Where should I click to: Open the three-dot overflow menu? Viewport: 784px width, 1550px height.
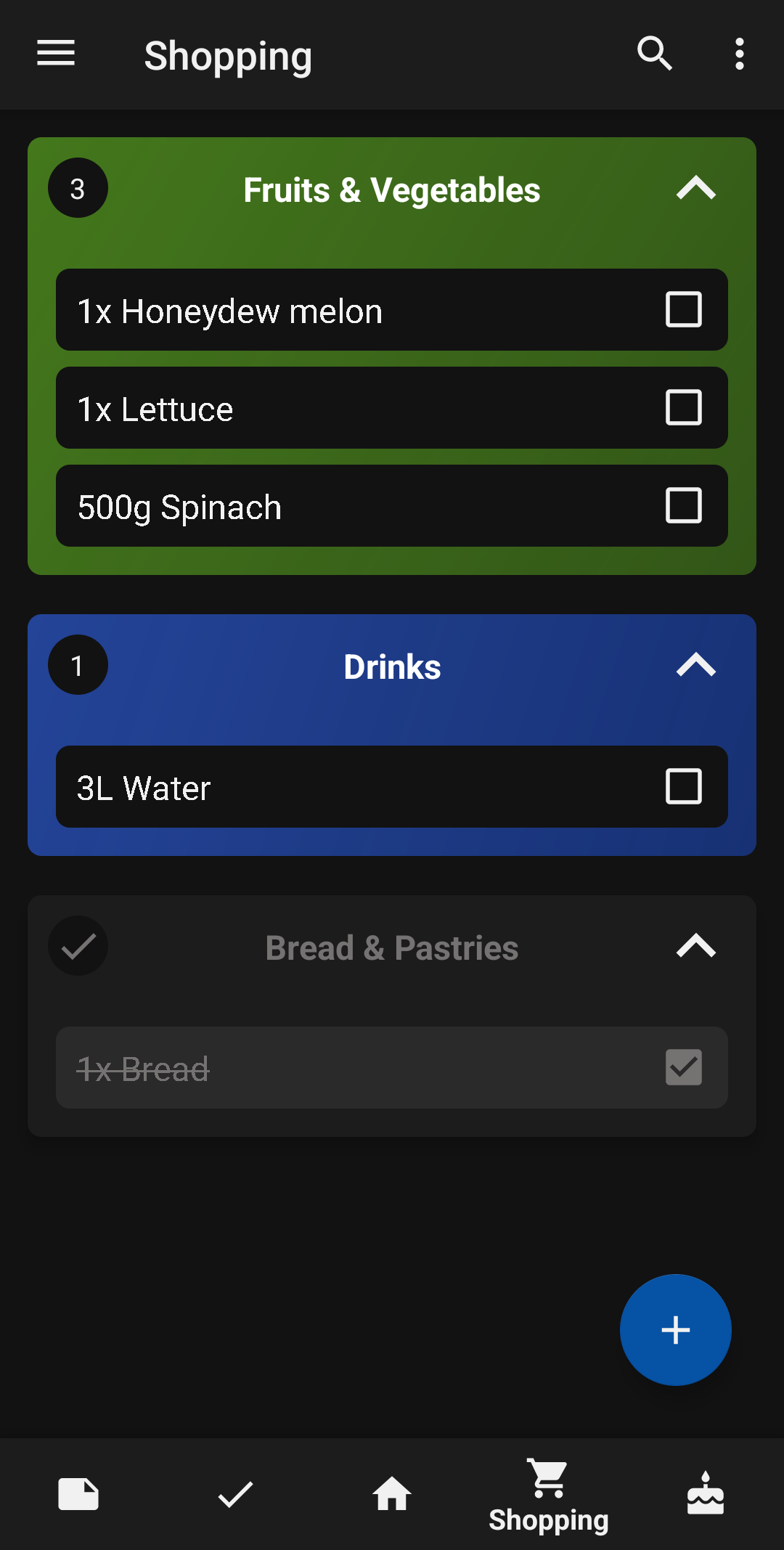739,54
